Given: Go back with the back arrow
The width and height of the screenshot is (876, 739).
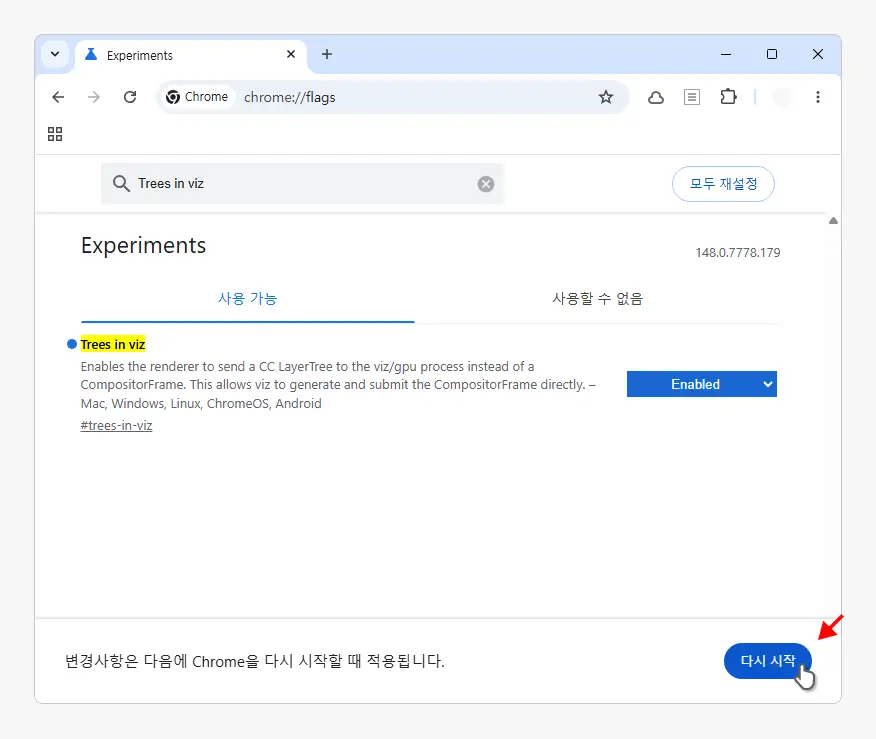Looking at the screenshot, I should (58, 97).
